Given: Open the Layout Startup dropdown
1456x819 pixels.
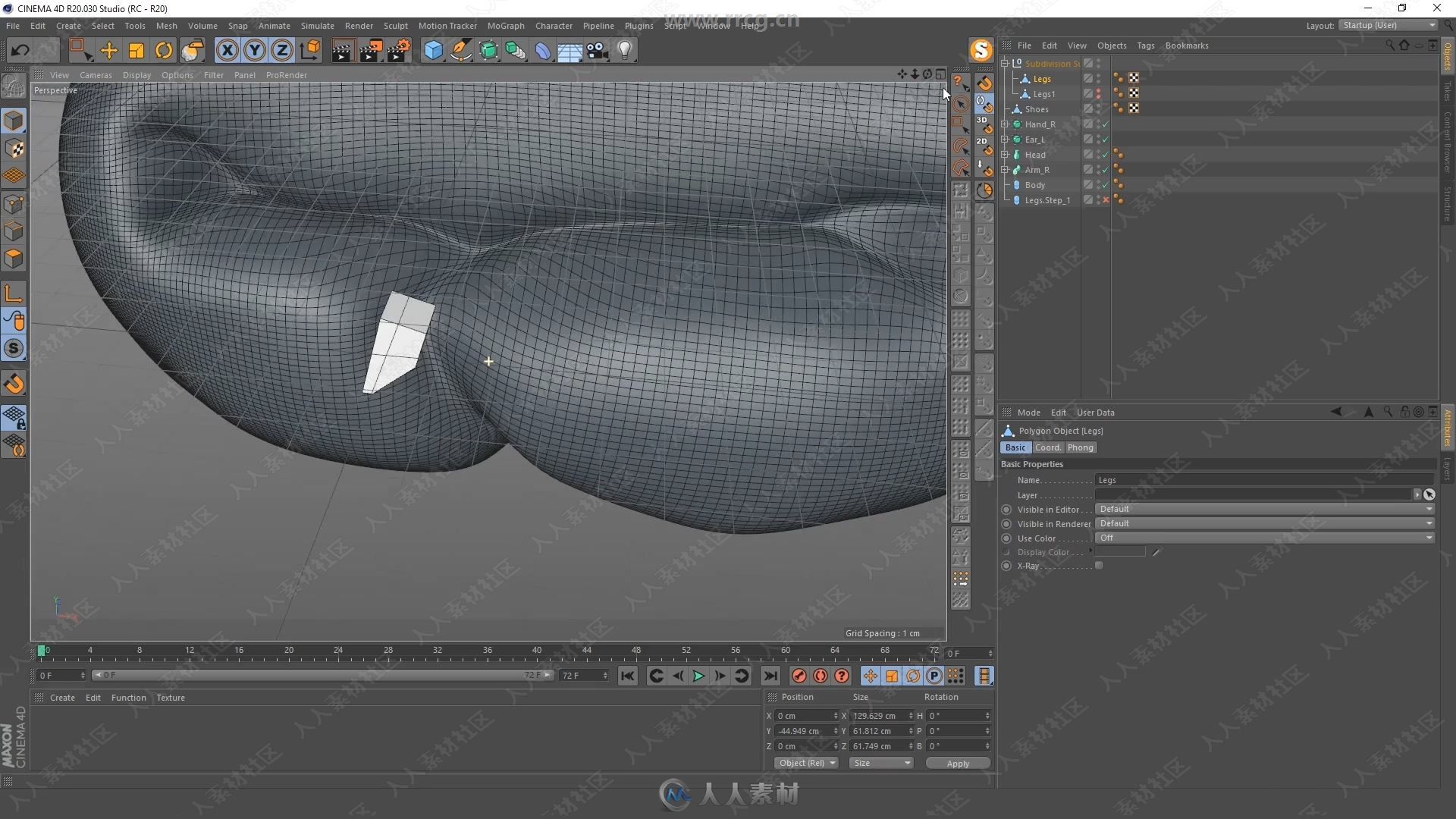Looking at the screenshot, I should (1389, 25).
